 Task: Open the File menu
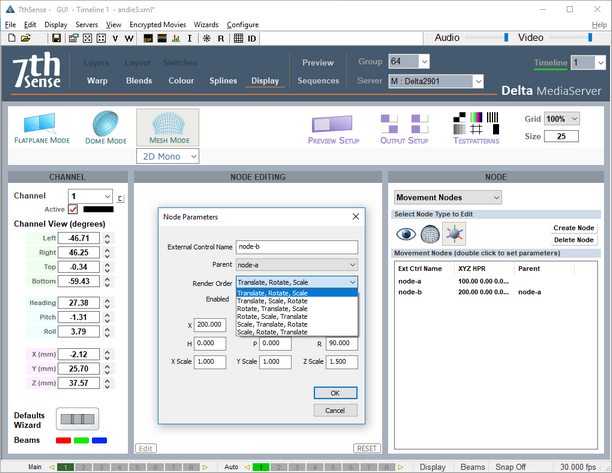[10, 25]
